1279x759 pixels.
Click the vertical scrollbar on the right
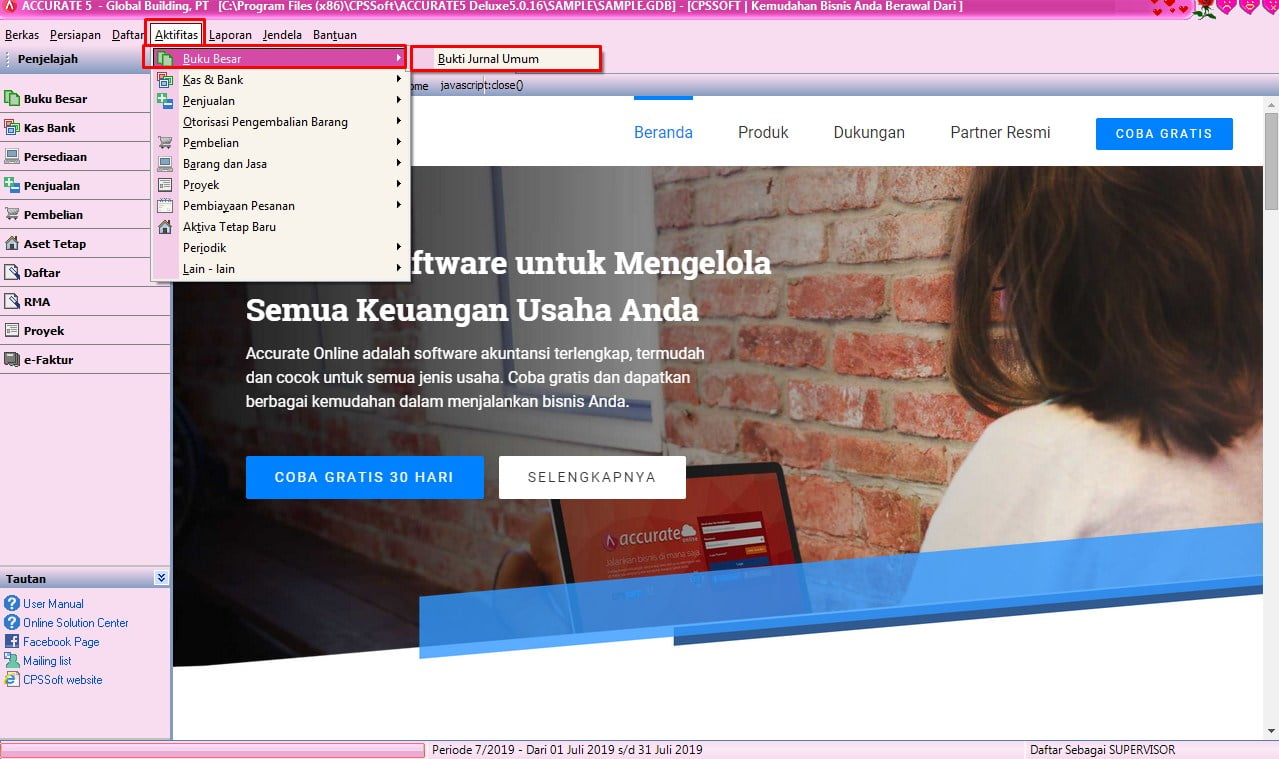click(1271, 400)
